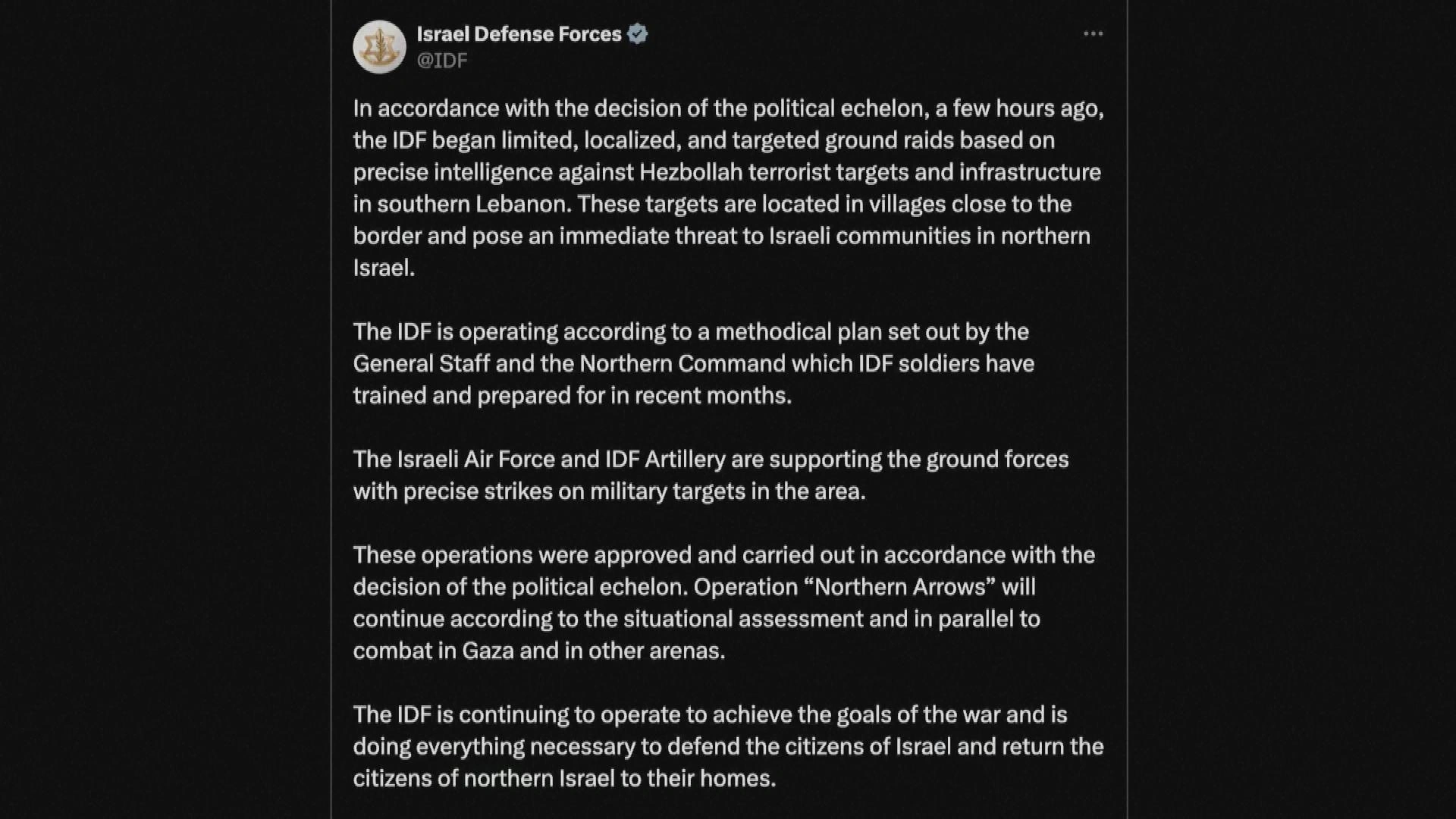The width and height of the screenshot is (1456, 819).
Task: Open the three-dot more options menu
Action: tap(1093, 33)
